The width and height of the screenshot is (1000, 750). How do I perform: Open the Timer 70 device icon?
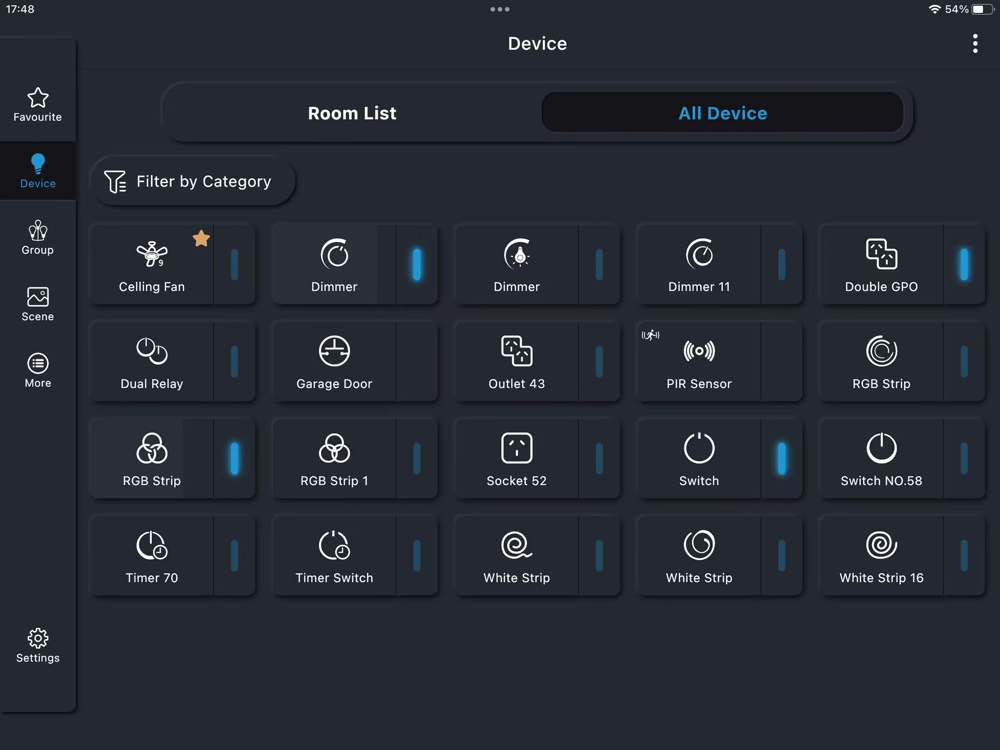(152, 545)
